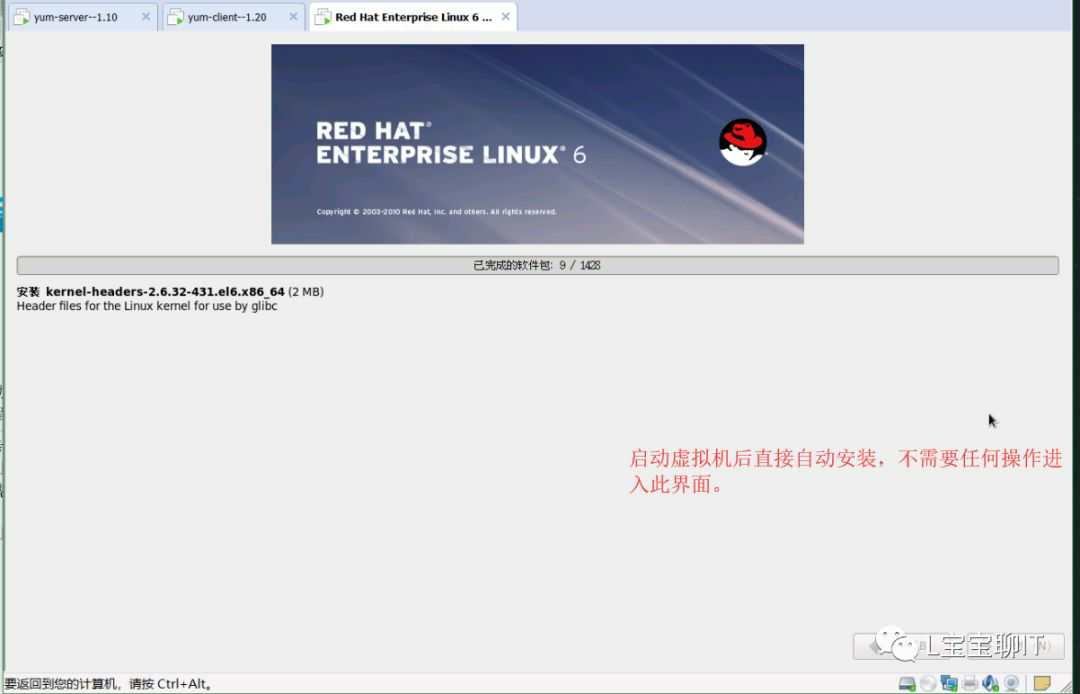Click the Red Hat shadowman logo
Screen dimensions: 1080x694
(742, 143)
